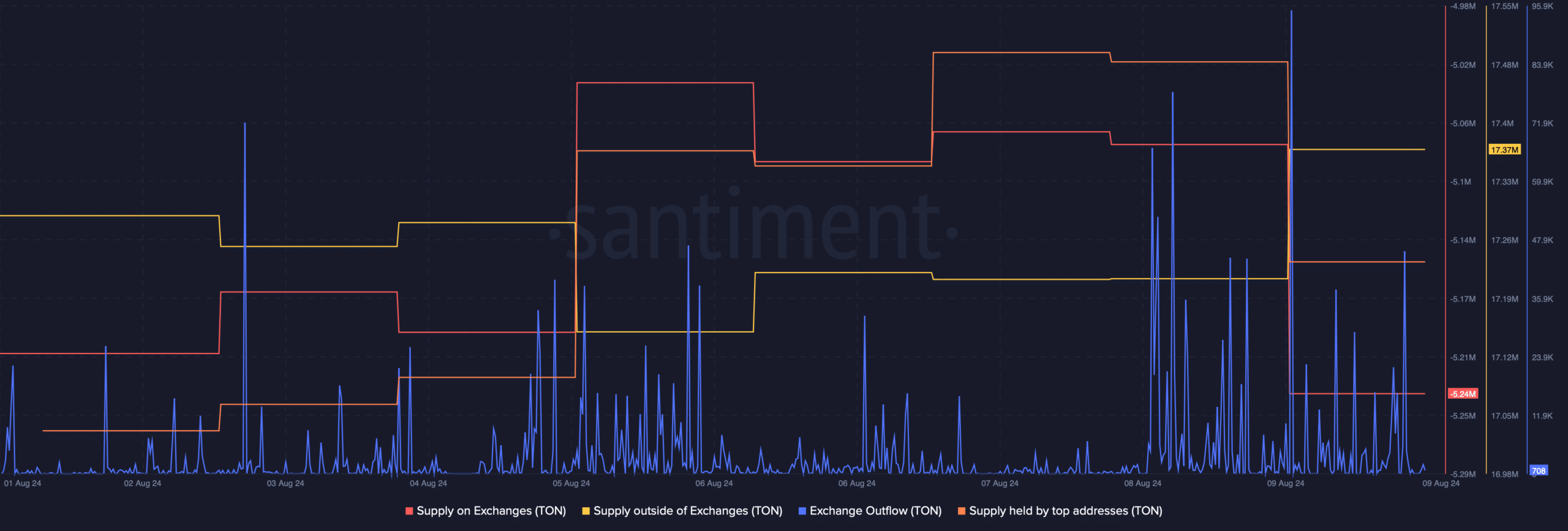
Task: Click the red Supply on Exchanges legend swatch
Action: pyautogui.click(x=409, y=511)
